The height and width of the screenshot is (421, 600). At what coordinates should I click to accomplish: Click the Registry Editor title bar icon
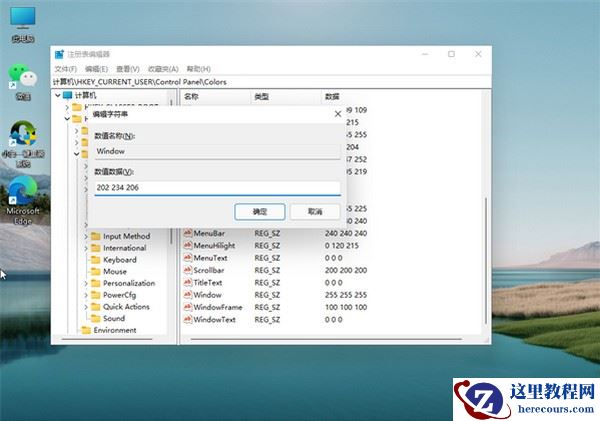click(59, 54)
